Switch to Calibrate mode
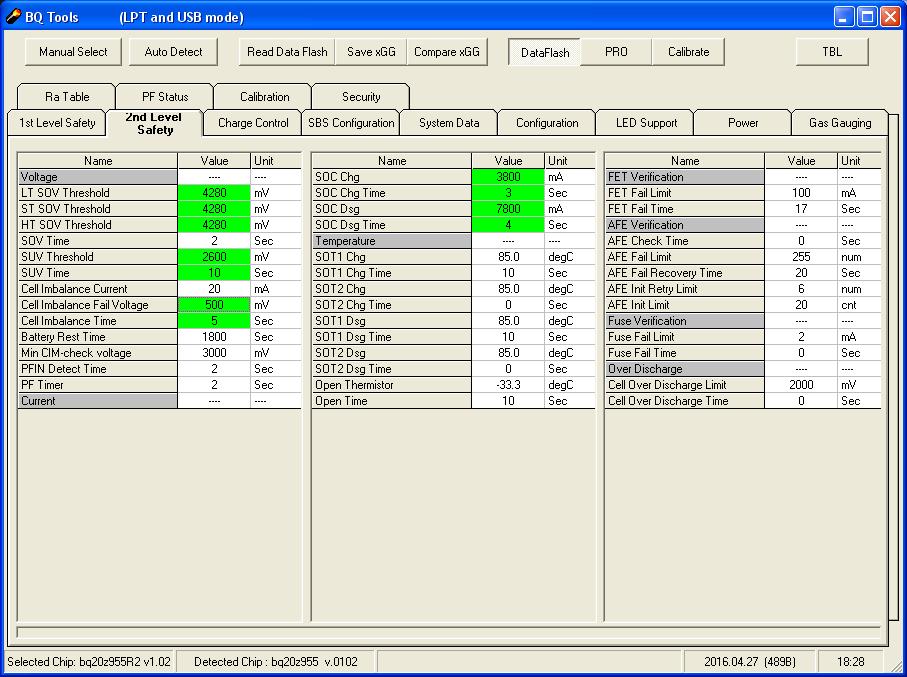The width and height of the screenshot is (907, 677). 688,52
